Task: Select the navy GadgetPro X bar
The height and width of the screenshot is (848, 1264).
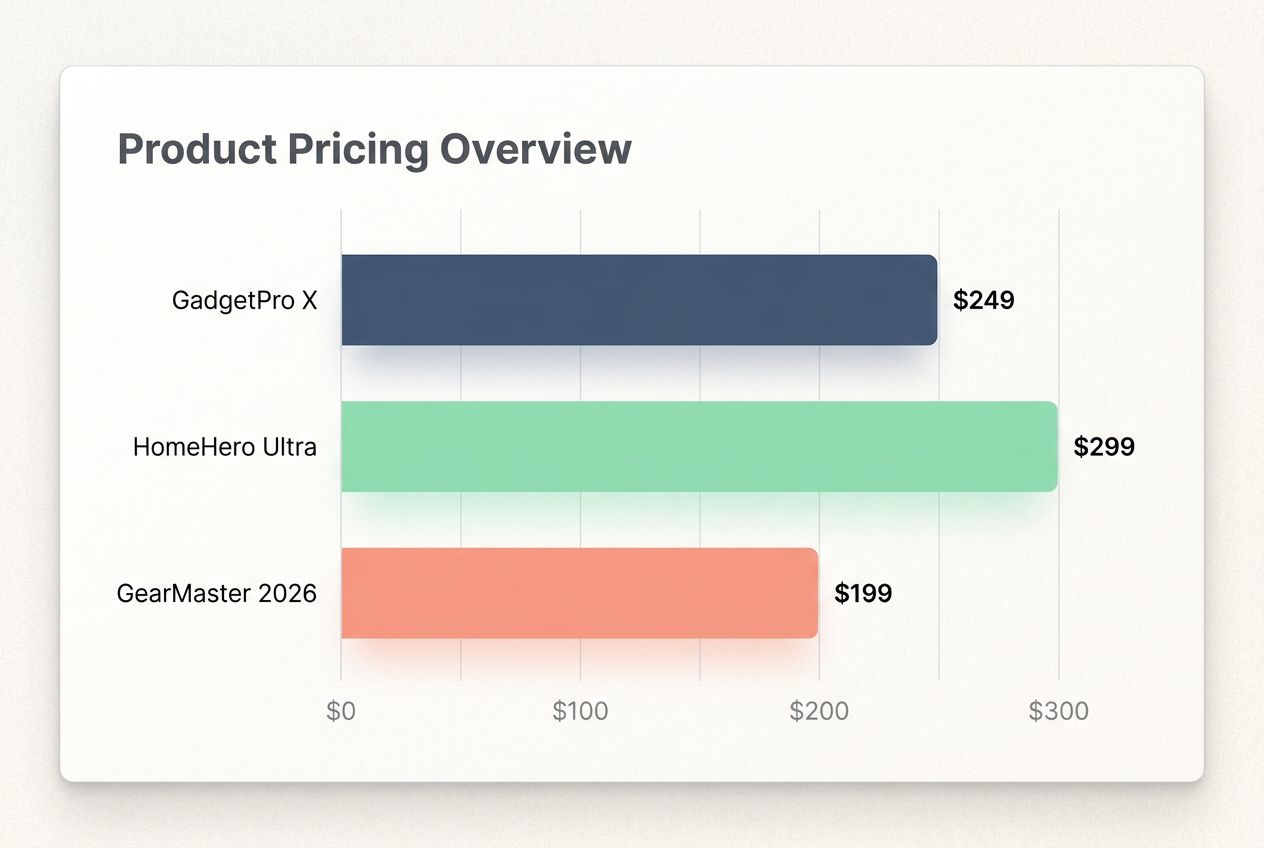Action: click(638, 300)
